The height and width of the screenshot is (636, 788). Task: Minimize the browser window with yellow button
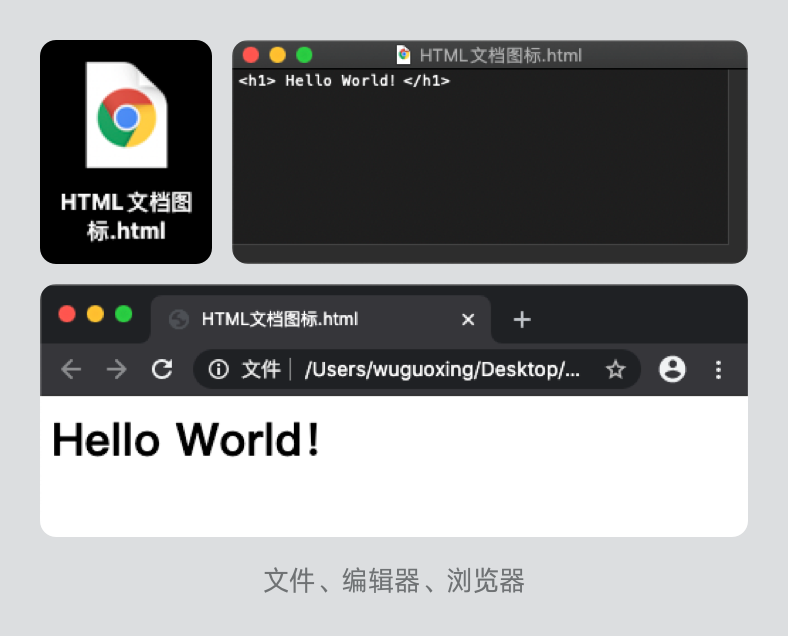(95, 314)
